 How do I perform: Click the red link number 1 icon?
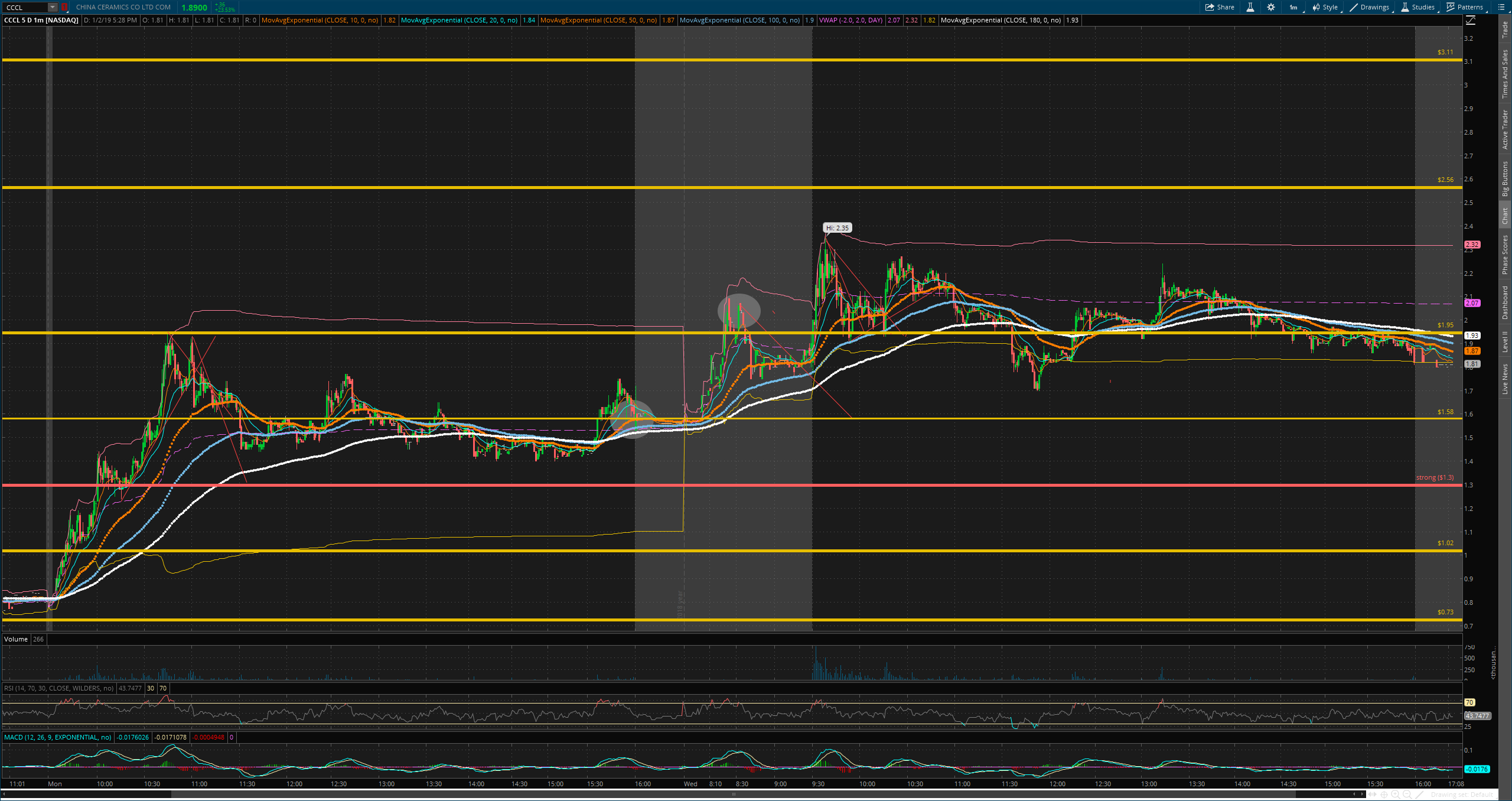click(x=64, y=7)
